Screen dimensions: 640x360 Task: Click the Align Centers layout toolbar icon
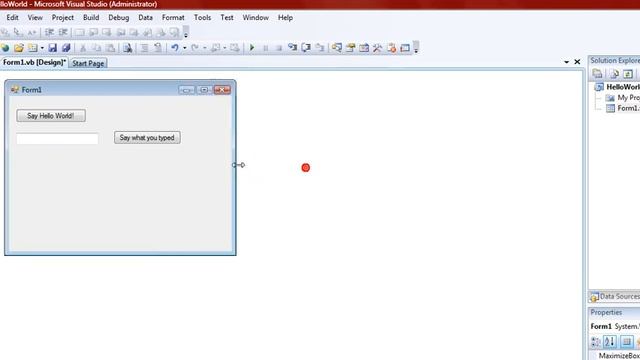63,32
